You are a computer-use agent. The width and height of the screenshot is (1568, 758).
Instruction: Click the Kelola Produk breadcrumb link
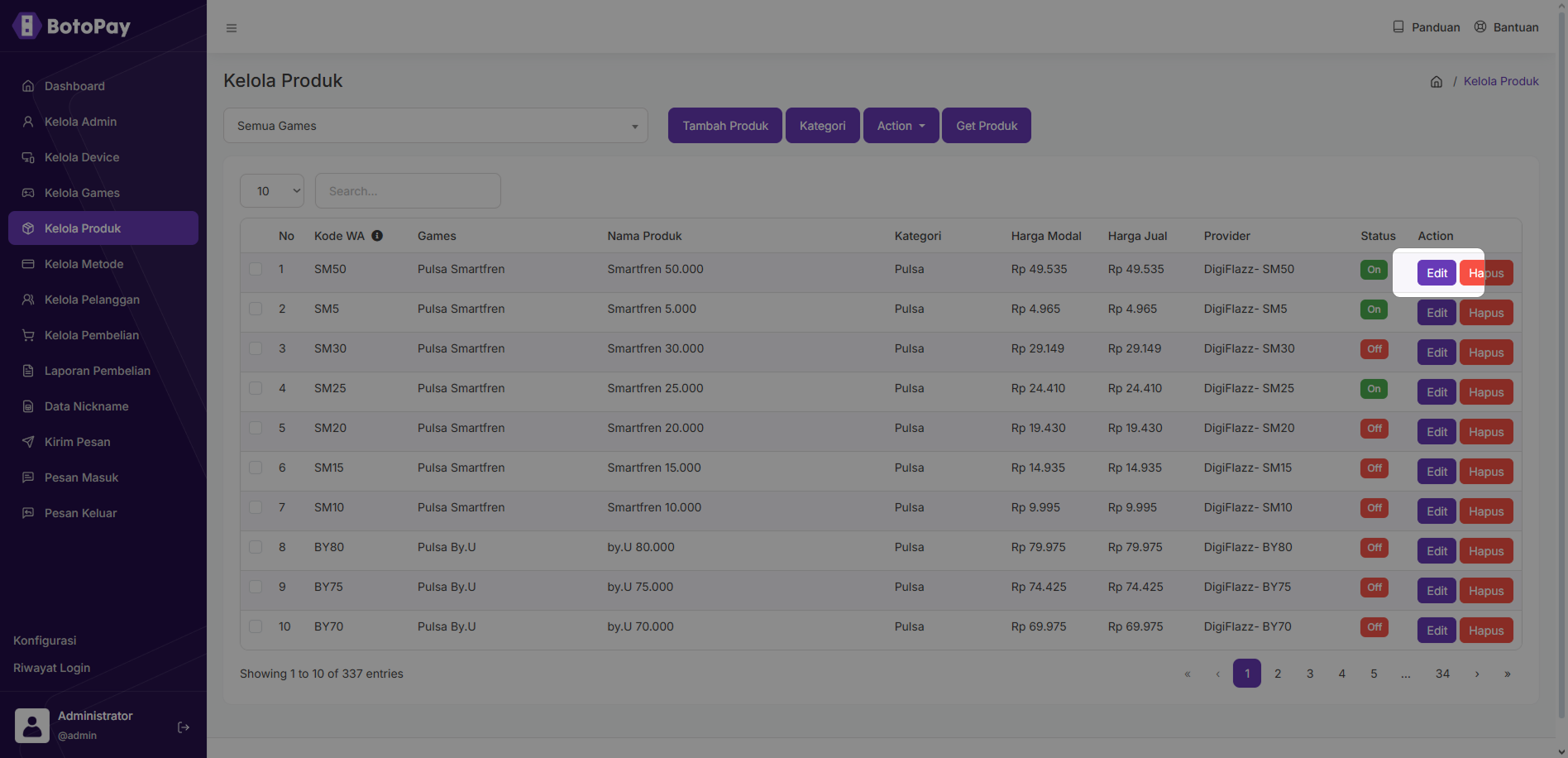(x=1501, y=81)
